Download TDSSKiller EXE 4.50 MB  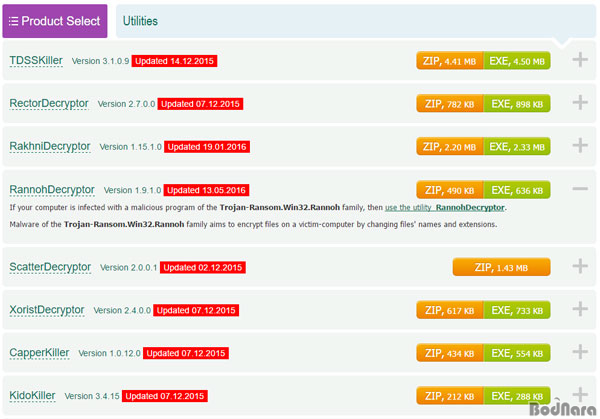[x=517, y=61]
